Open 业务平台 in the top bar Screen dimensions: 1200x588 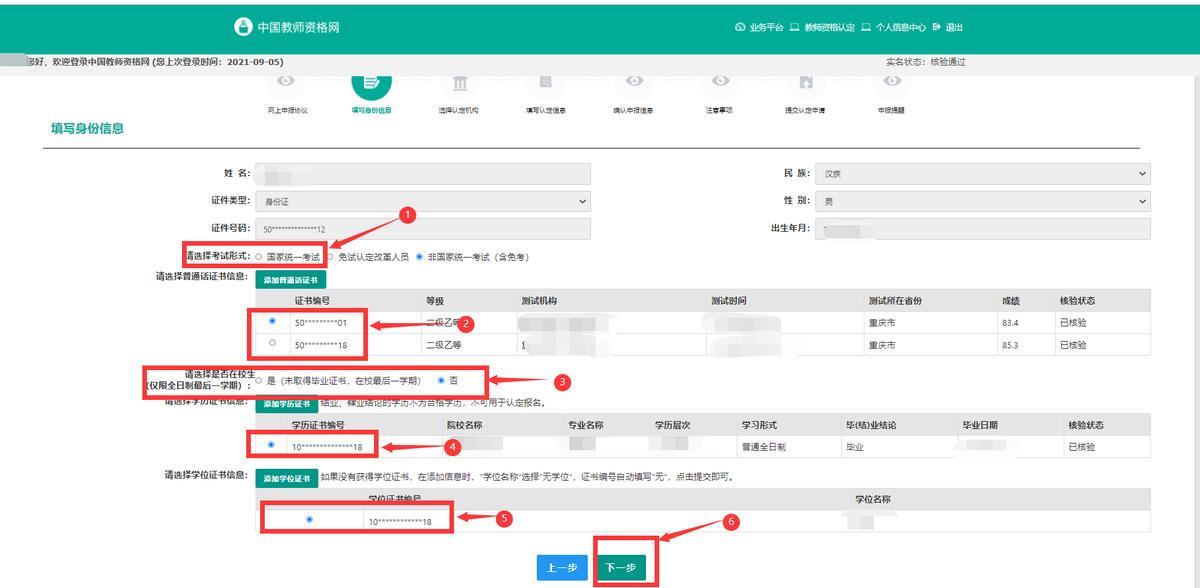pos(759,28)
